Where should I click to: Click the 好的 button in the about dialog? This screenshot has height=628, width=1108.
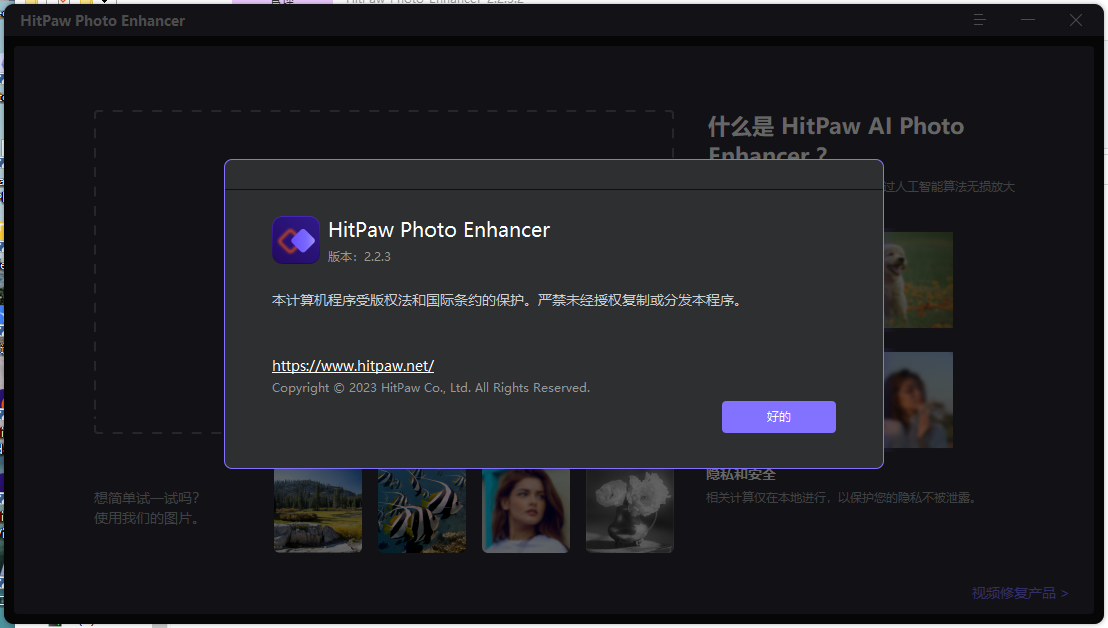tap(778, 417)
